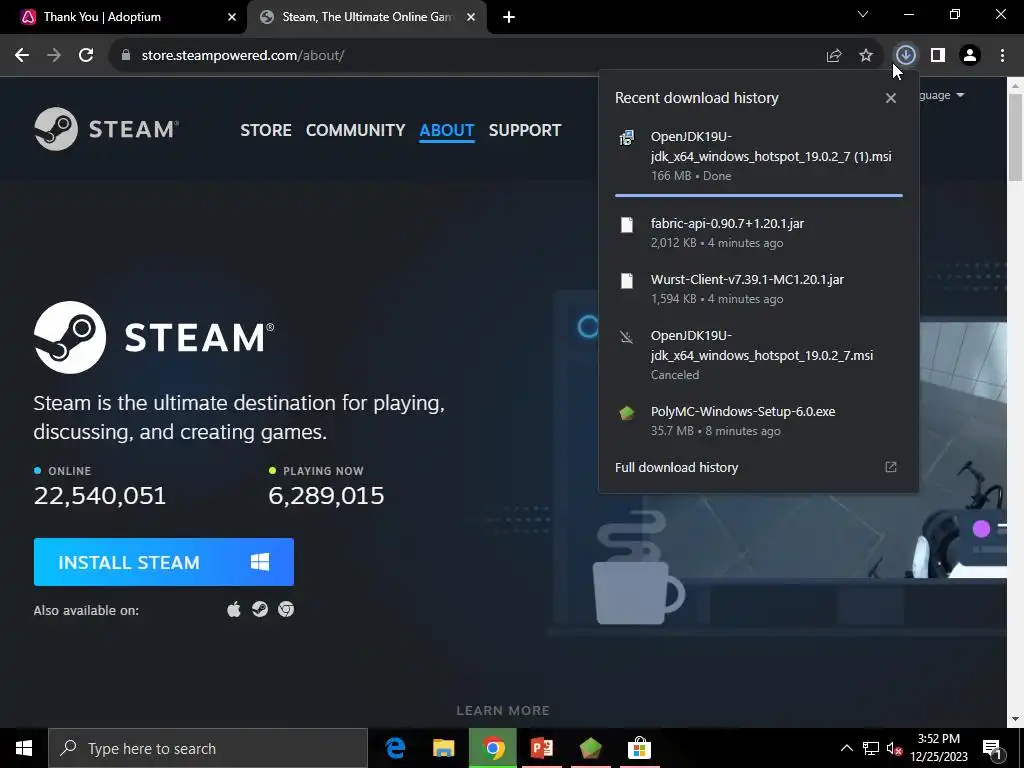This screenshot has width=1024, height=768.
Task: Click the external link icon beside Full download history
Action: [x=891, y=467]
